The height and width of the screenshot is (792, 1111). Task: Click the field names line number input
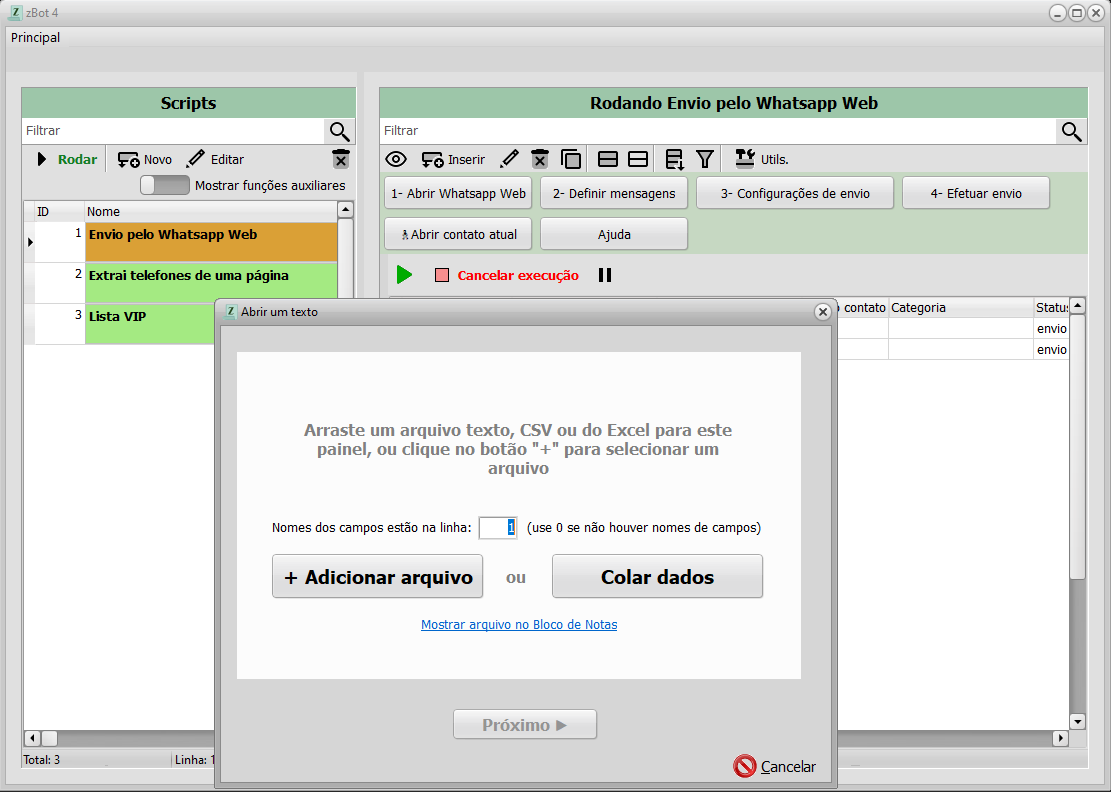[497, 528]
